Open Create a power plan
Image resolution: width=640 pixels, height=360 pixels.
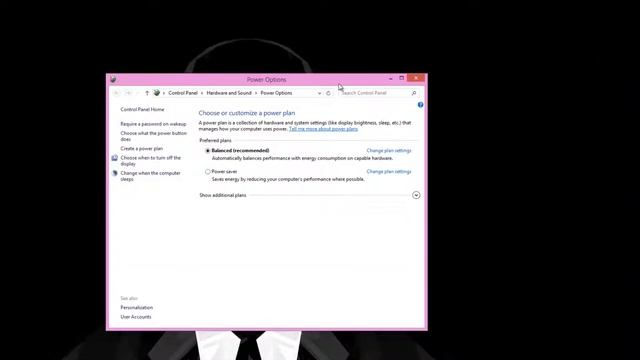click(142, 149)
